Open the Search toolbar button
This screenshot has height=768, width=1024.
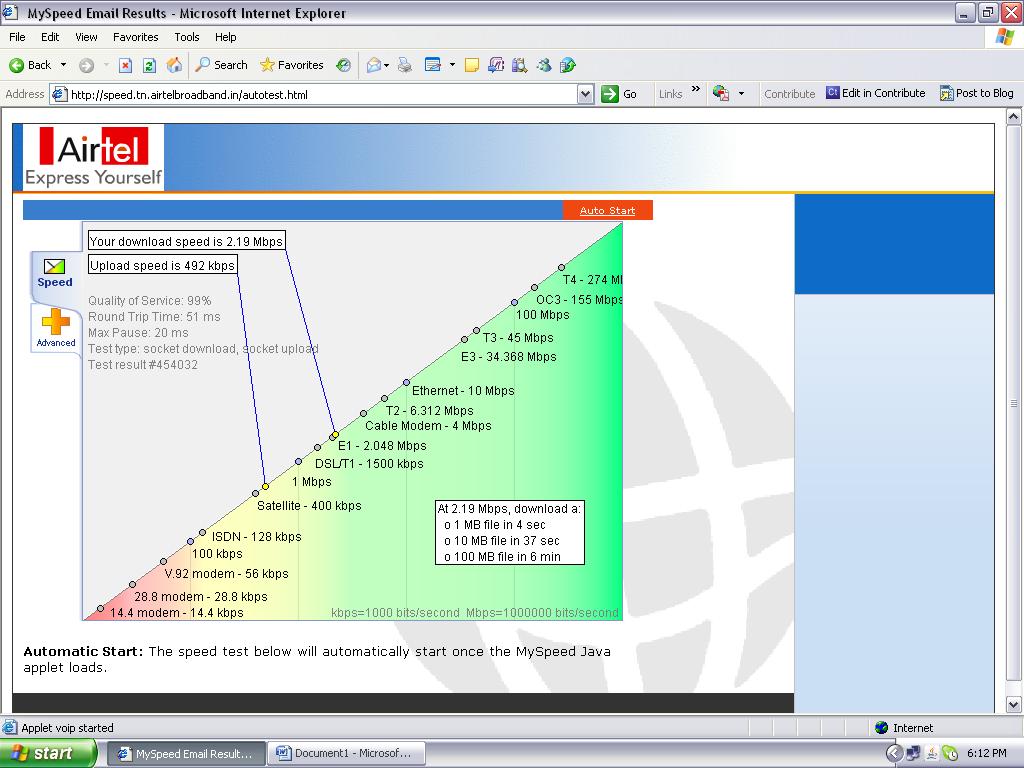tap(221, 65)
